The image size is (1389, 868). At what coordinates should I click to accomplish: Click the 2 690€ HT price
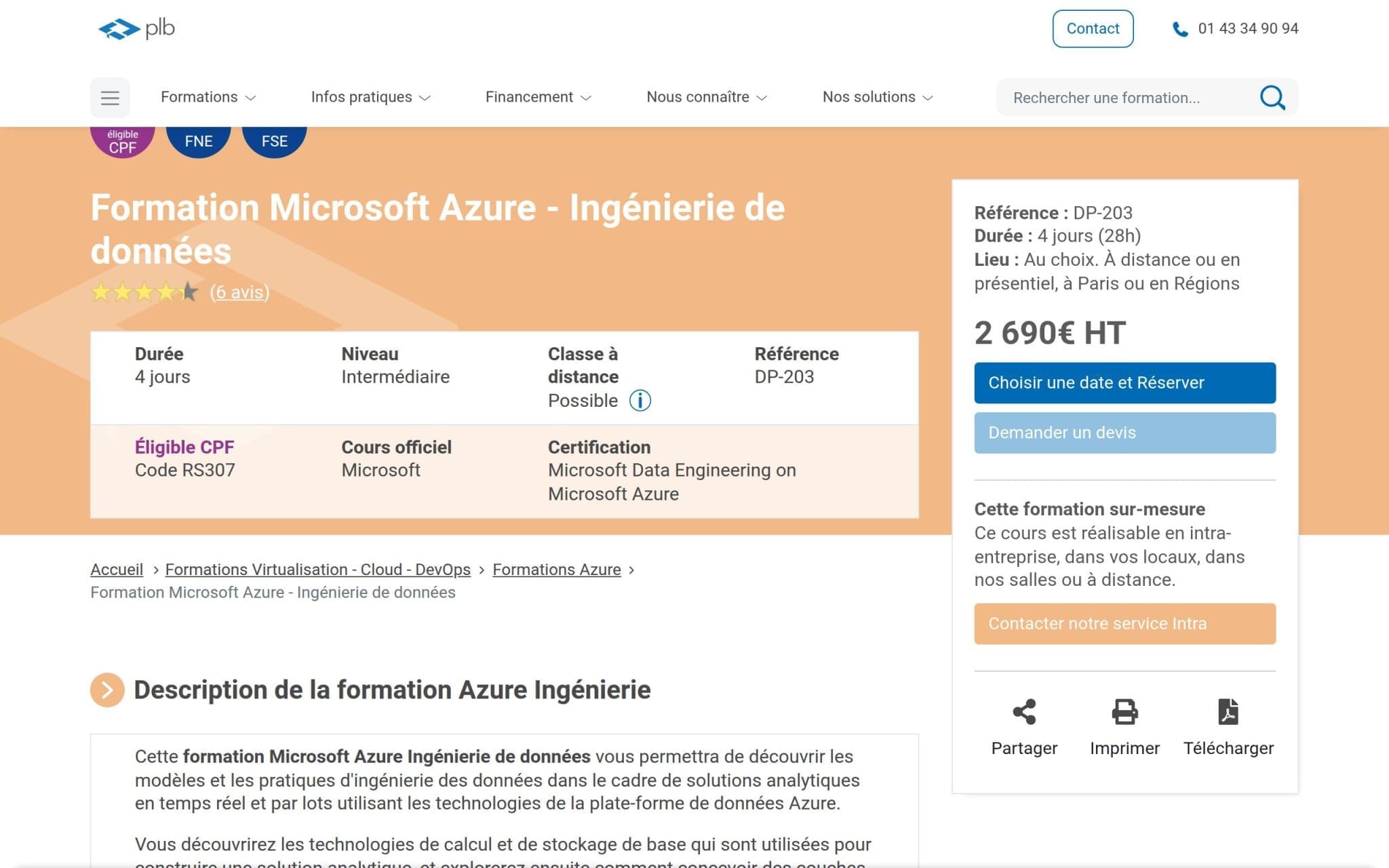pos(1050,334)
